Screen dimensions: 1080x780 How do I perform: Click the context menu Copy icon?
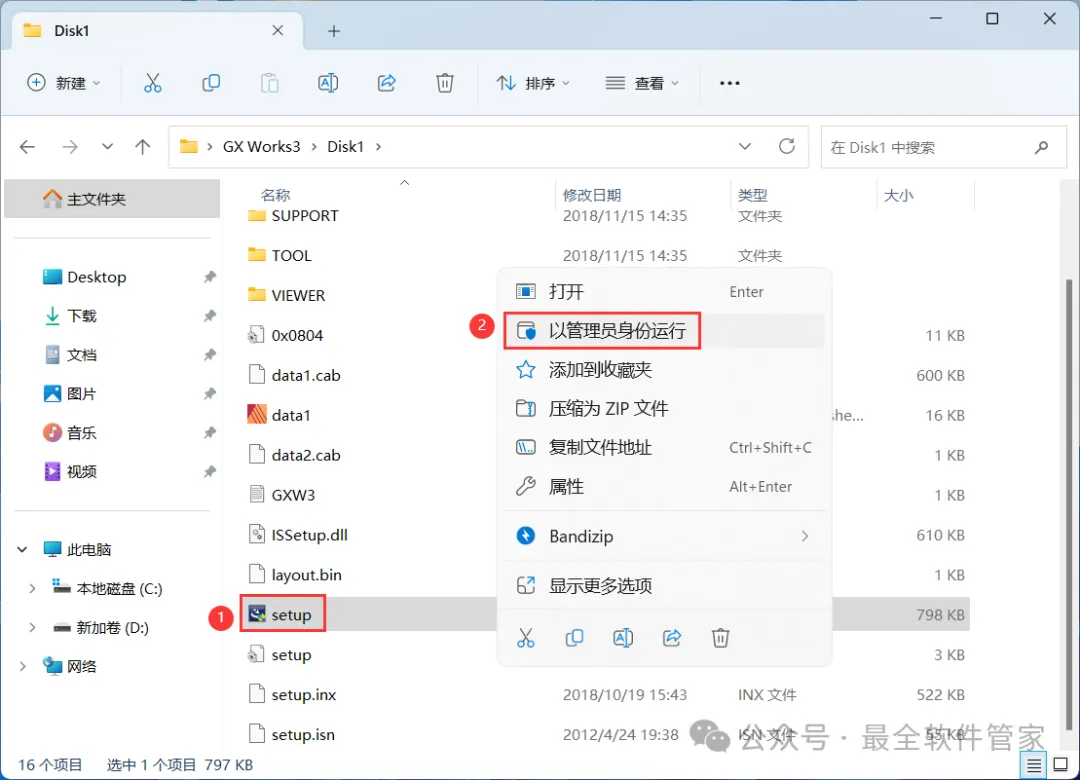click(574, 638)
